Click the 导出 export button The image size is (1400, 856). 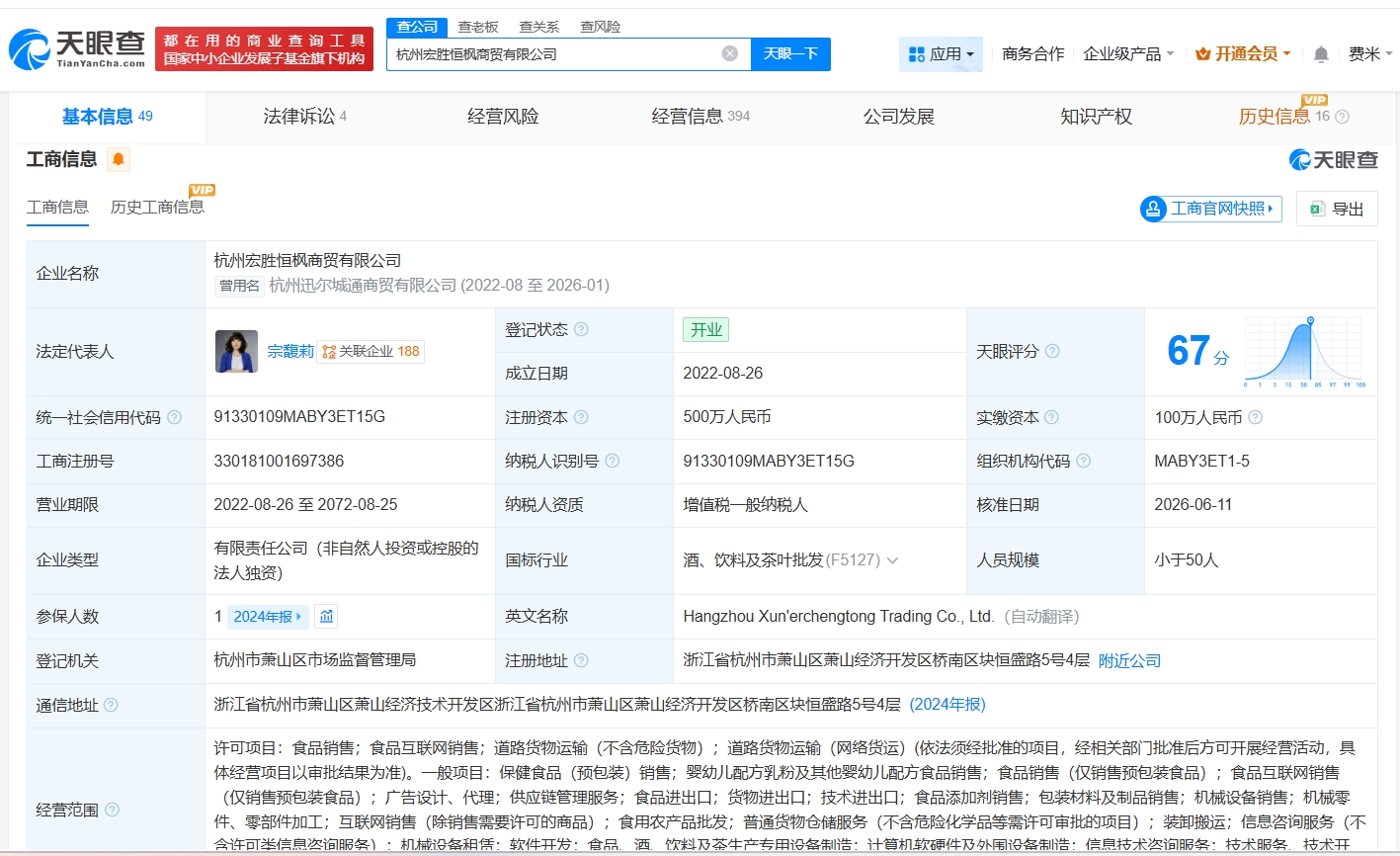[1337, 209]
